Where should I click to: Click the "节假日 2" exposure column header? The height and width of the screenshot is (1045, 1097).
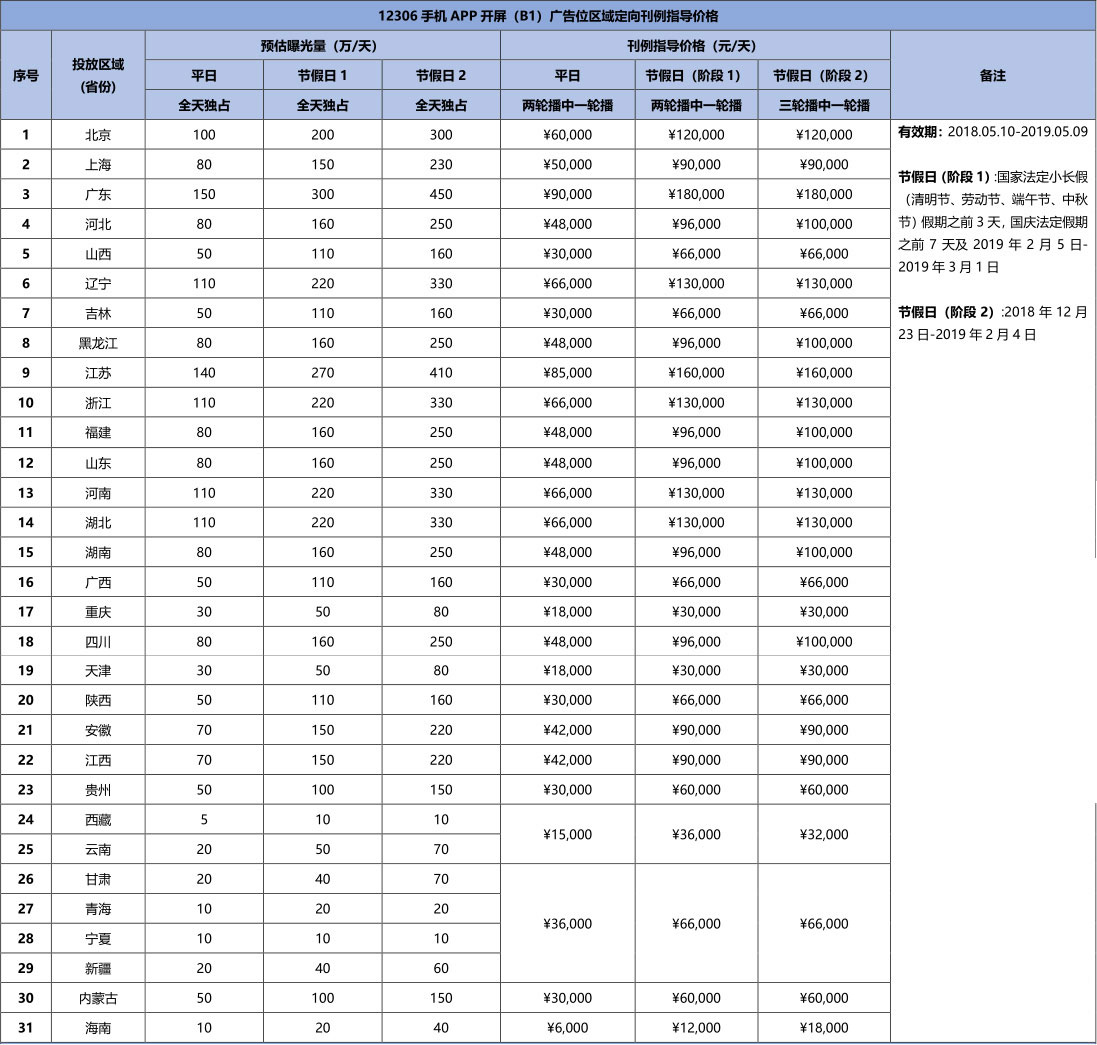pos(441,76)
